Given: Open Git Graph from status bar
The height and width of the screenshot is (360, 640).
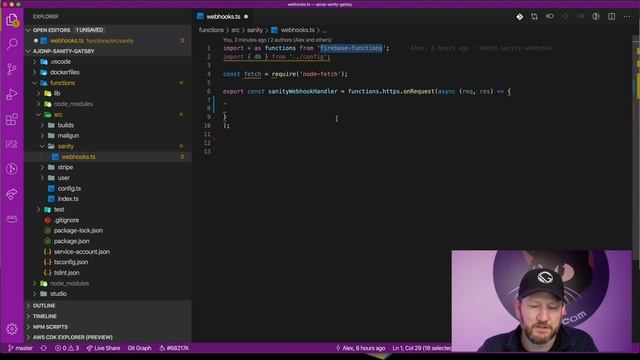Looking at the screenshot, I should (x=139, y=348).
